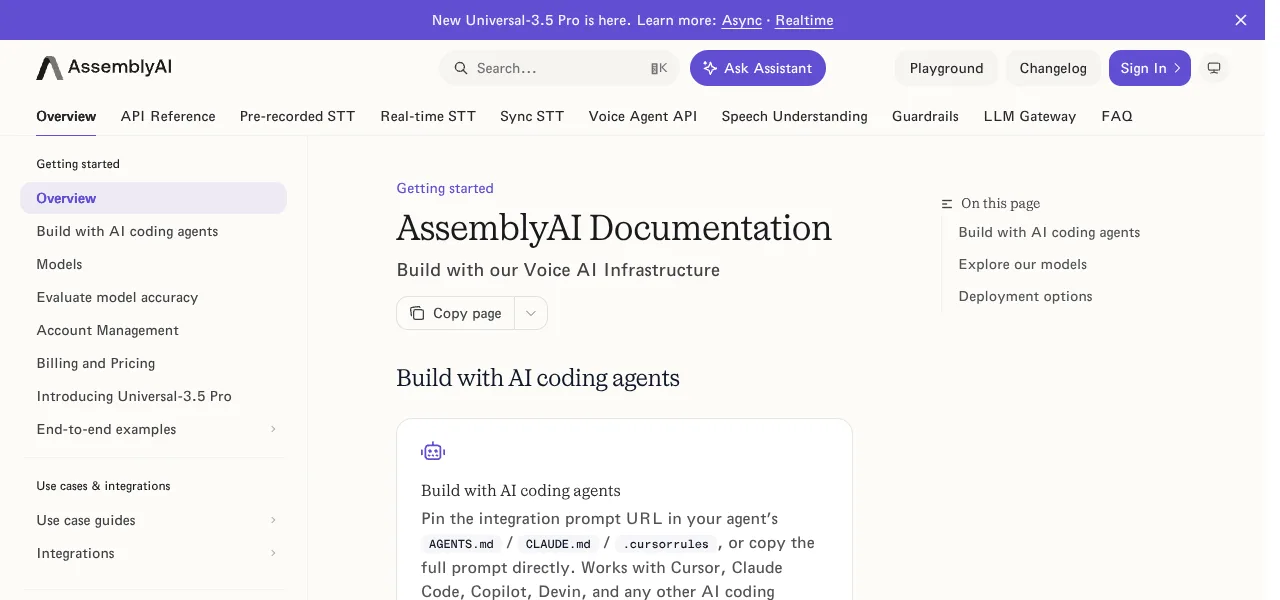Click the On this page list icon

tap(947, 204)
